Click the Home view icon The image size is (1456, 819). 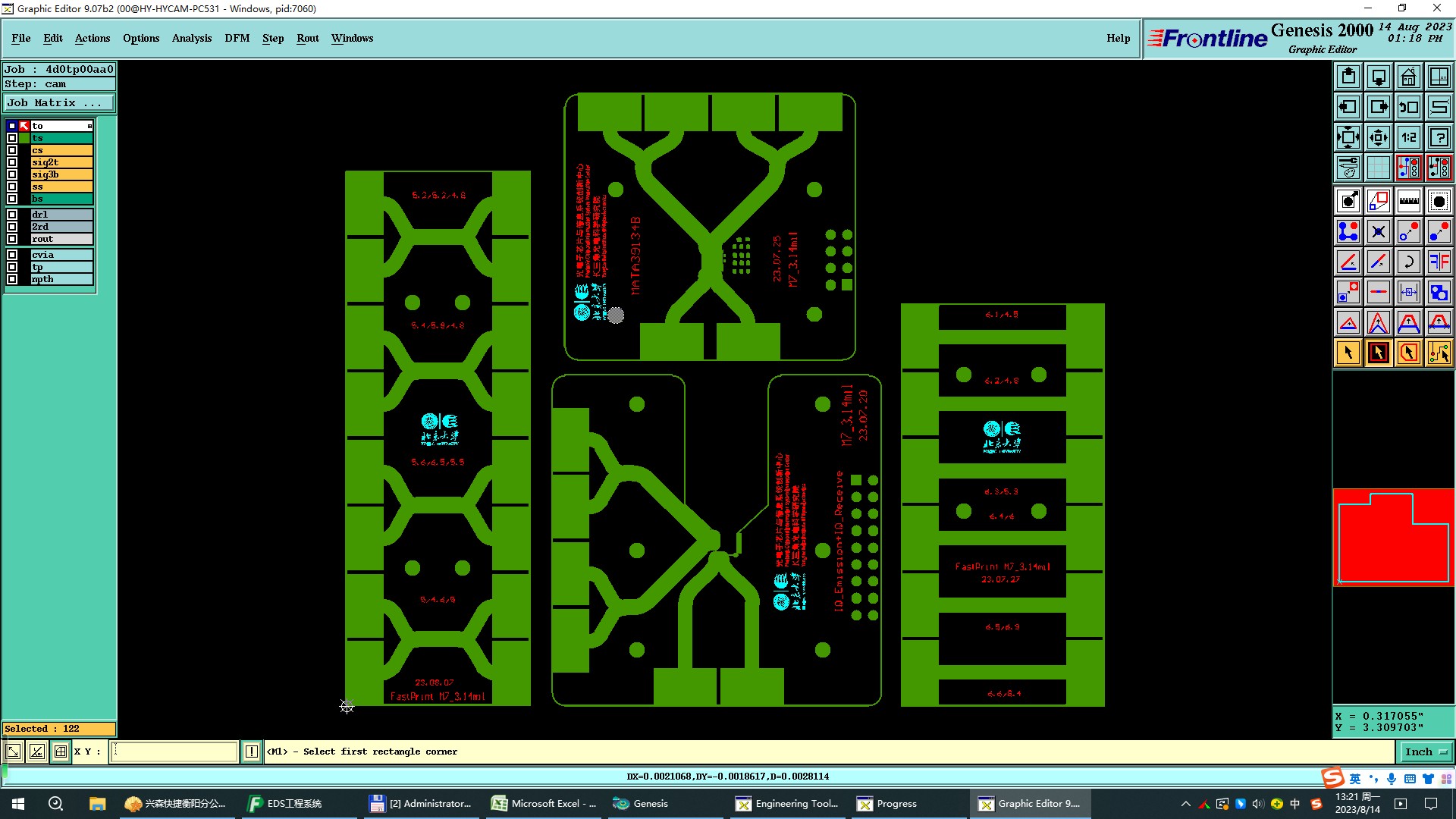(x=1408, y=77)
